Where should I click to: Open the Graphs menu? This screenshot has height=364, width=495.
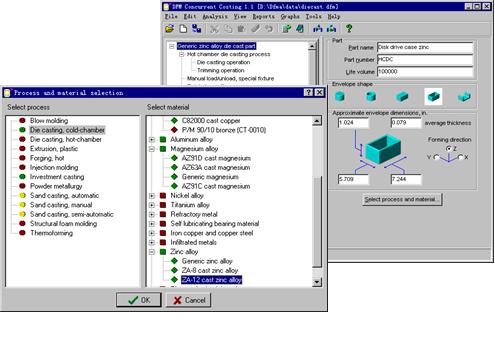[x=290, y=16]
